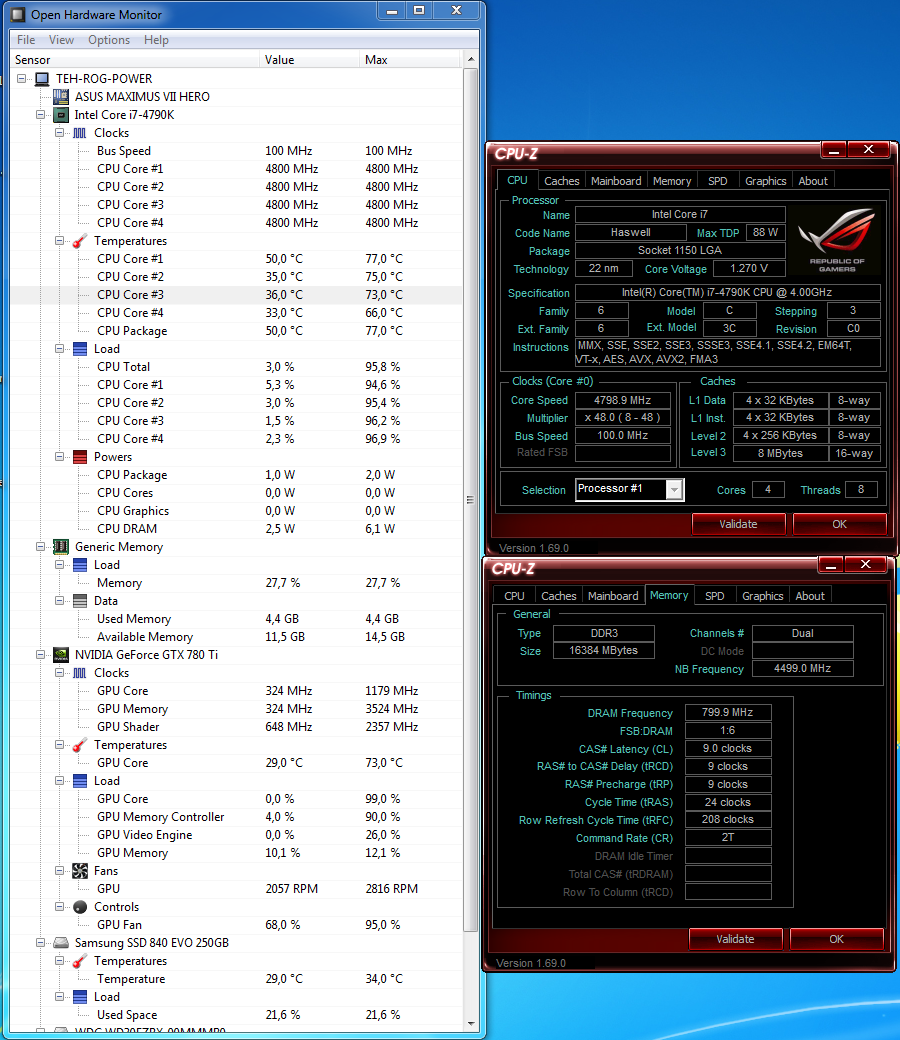Click the Clocks icon under Intel Core i7-4790K
Viewport: 900px width, 1040px height.
tap(80, 133)
